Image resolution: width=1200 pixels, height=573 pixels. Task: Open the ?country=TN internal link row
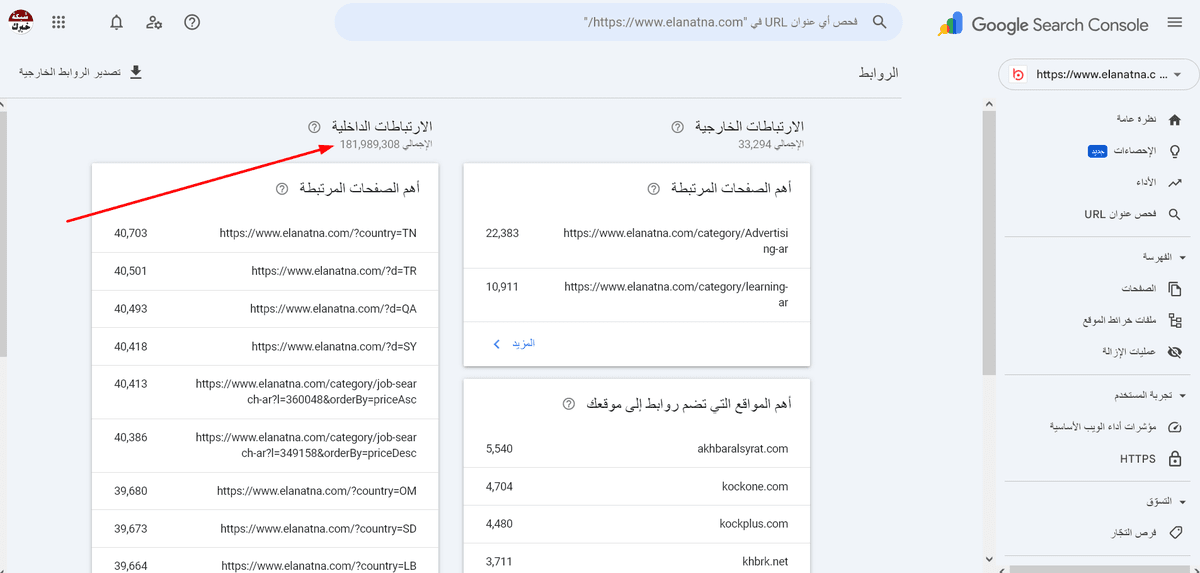point(265,233)
